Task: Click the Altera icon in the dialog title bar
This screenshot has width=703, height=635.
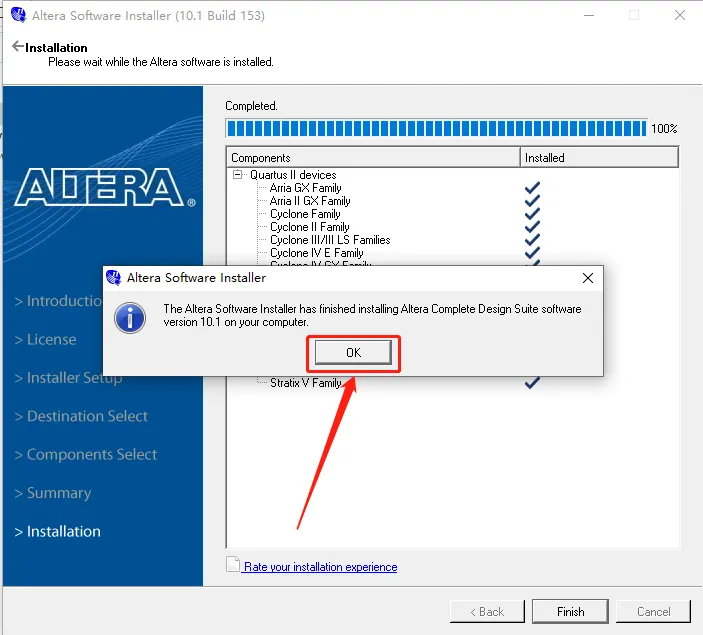Action: [x=113, y=278]
